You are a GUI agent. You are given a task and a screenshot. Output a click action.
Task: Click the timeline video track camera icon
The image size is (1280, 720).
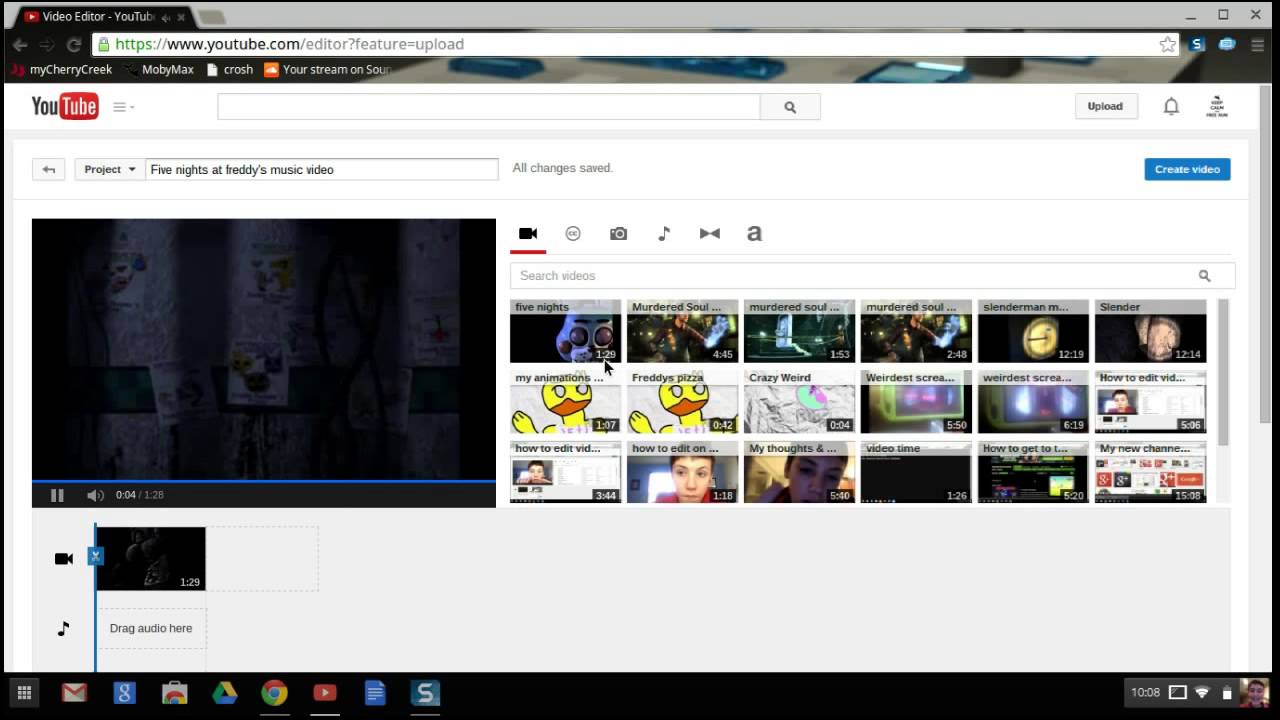64,559
